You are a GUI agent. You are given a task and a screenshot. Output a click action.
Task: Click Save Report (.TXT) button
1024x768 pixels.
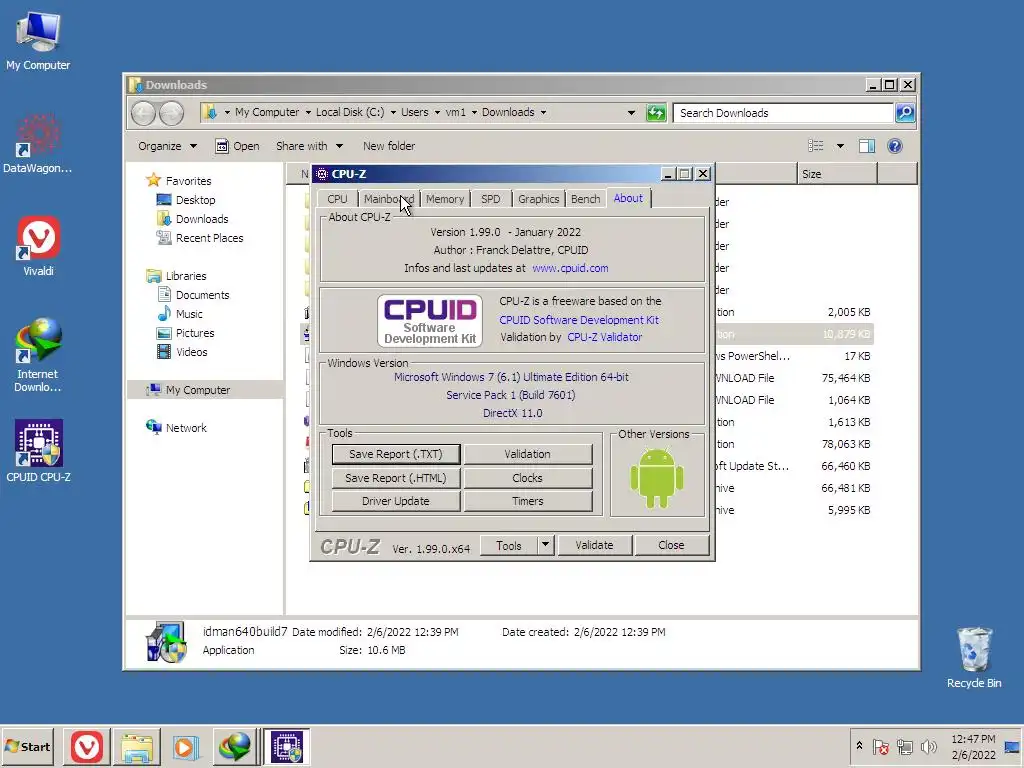396,454
